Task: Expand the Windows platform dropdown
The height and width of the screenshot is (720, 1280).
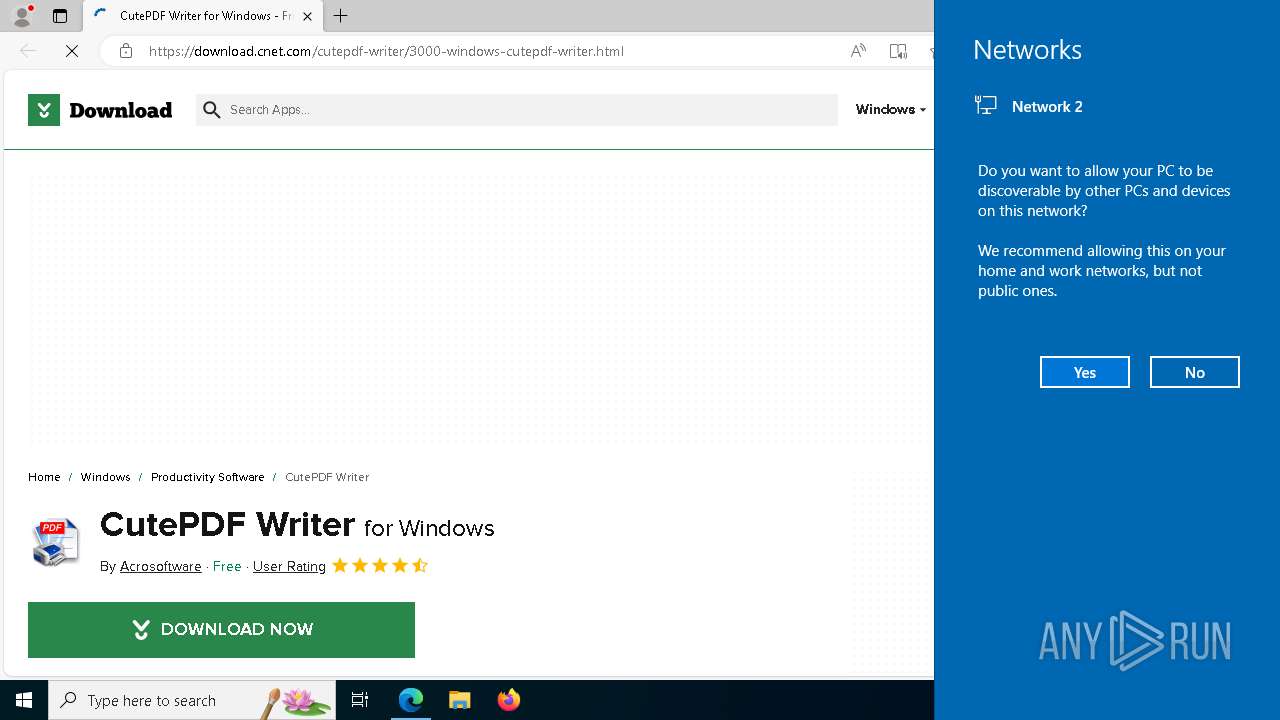Action: point(890,109)
